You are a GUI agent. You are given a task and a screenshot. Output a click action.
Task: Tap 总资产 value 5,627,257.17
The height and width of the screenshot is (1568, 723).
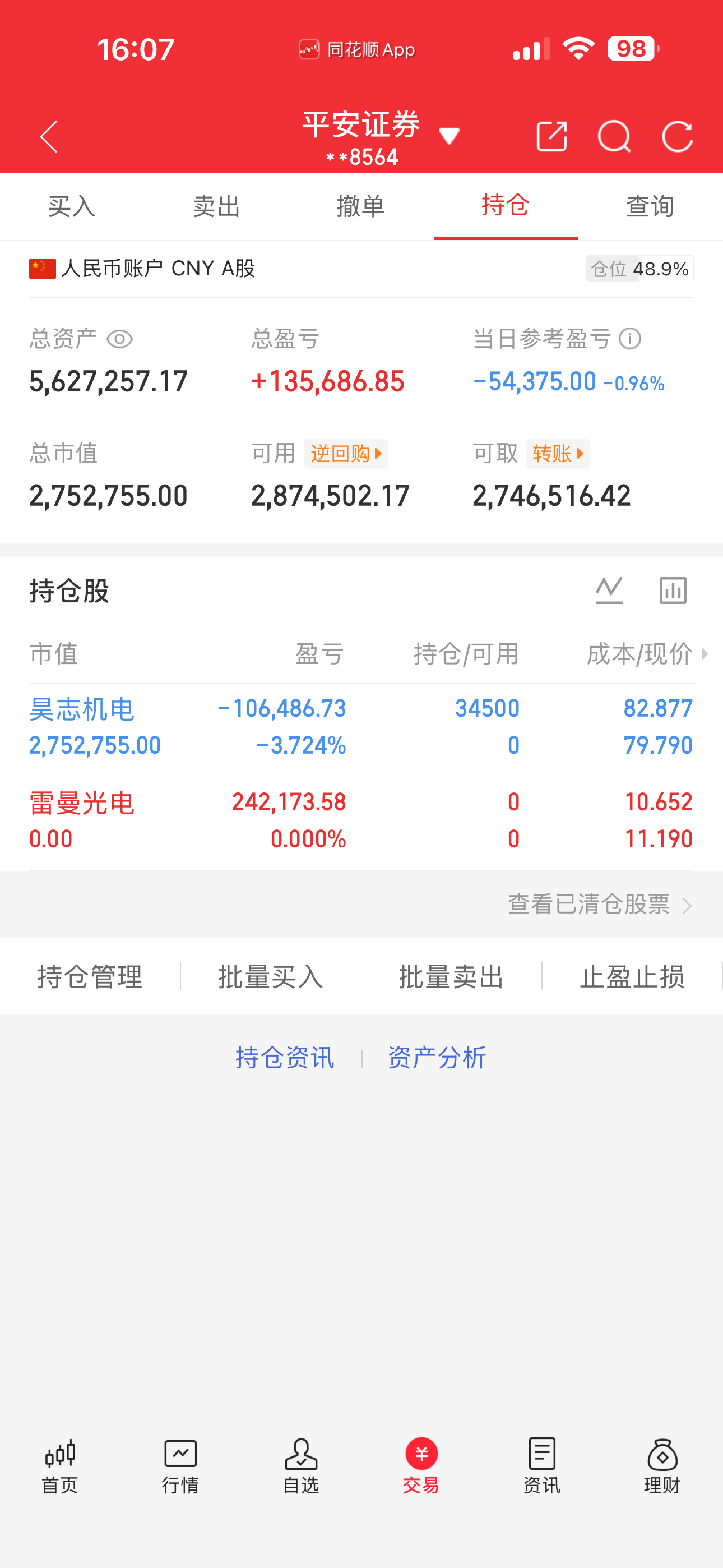click(x=108, y=382)
